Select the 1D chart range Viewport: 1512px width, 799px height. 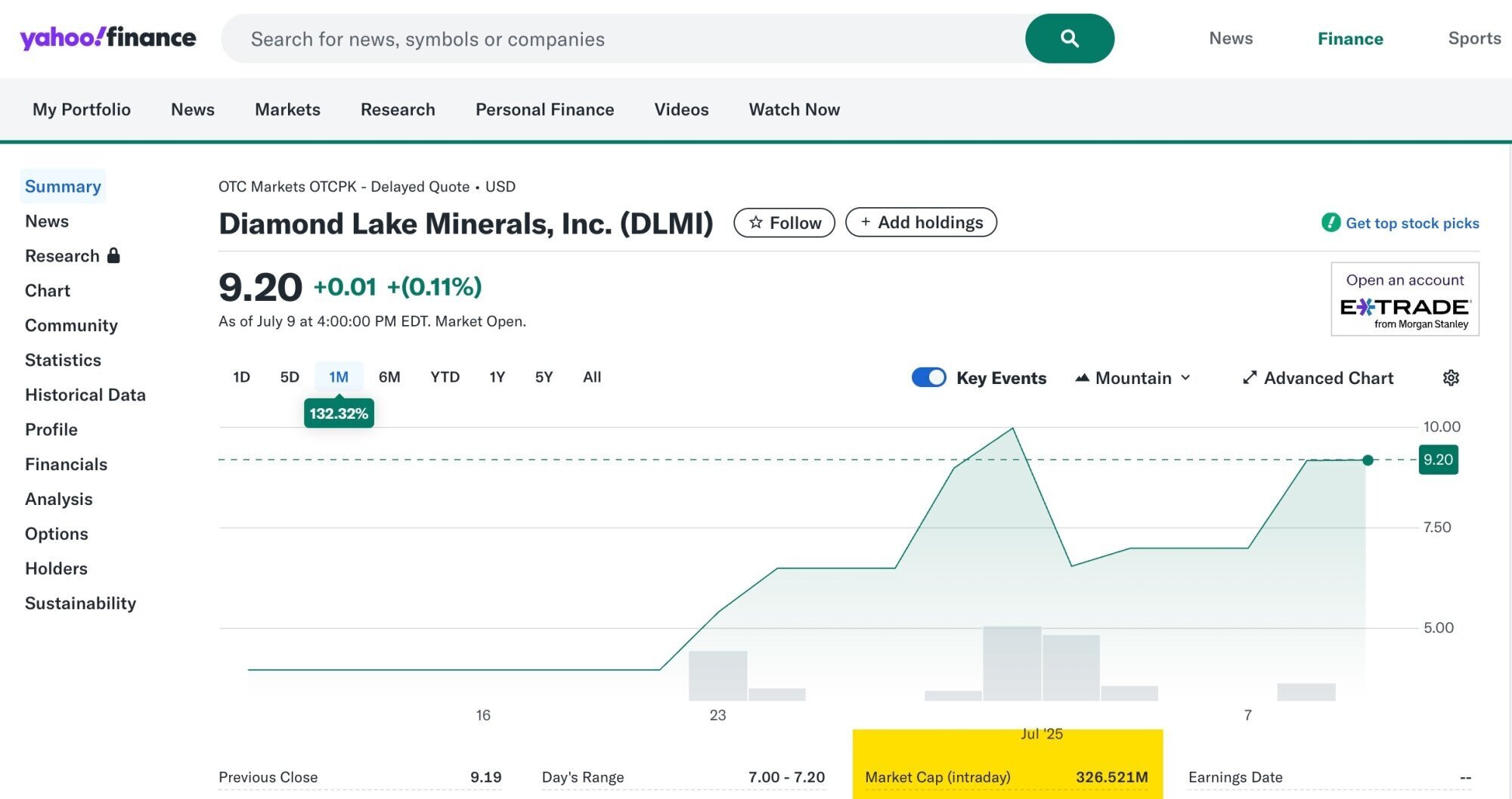coord(241,376)
